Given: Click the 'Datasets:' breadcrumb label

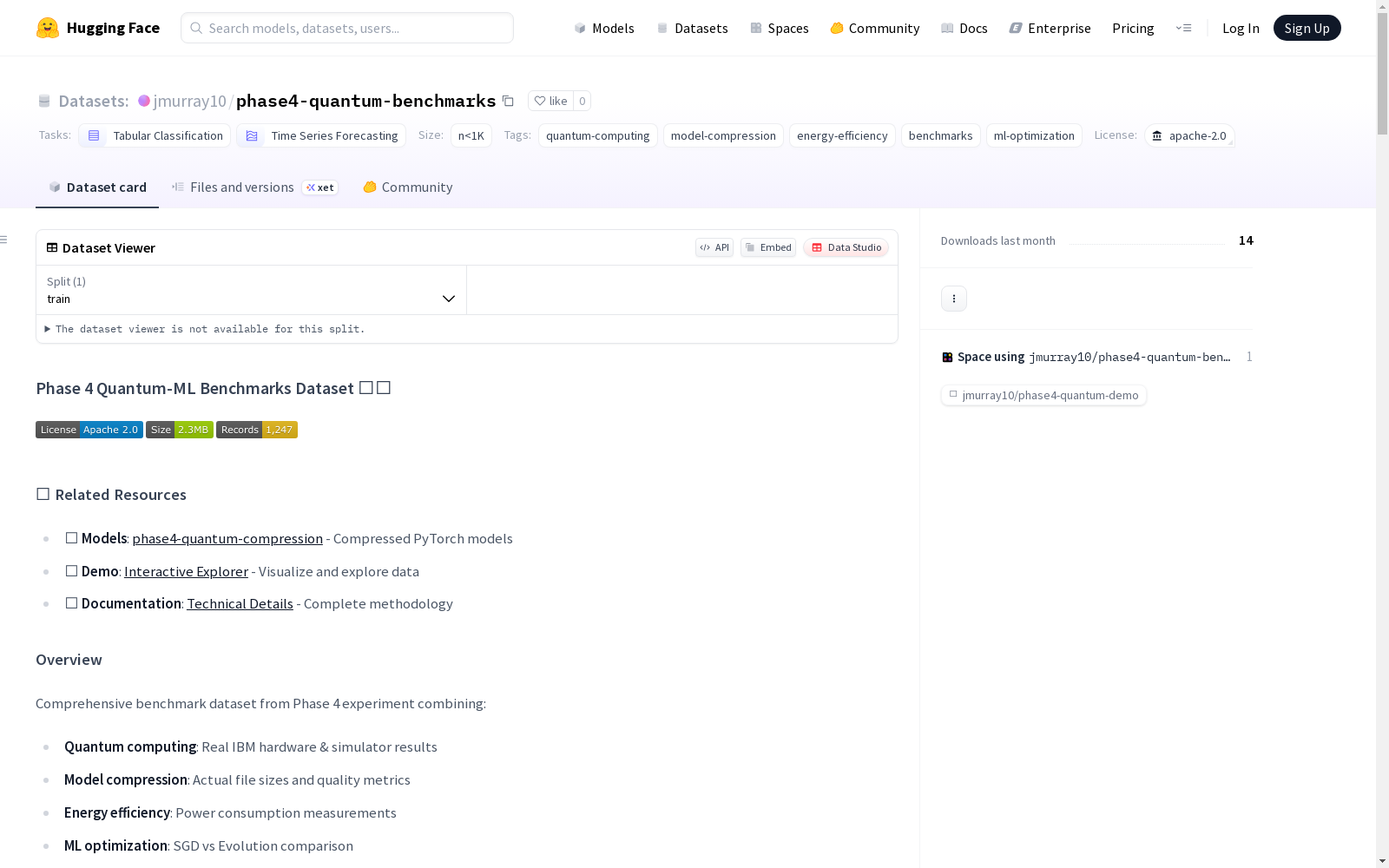Looking at the screenshot, I should coord(94,102).
